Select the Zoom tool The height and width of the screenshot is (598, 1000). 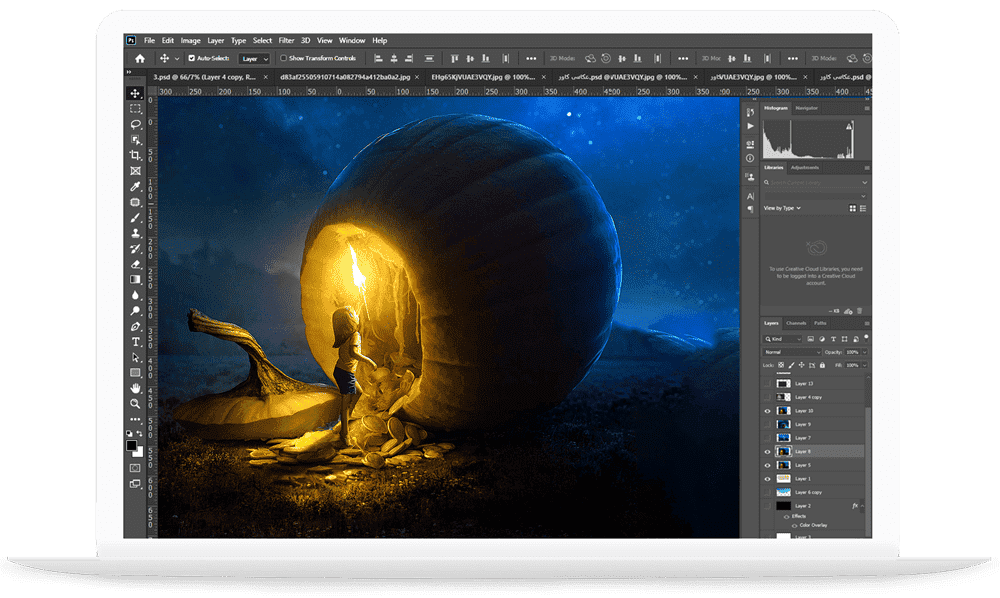tap(135, 404)
